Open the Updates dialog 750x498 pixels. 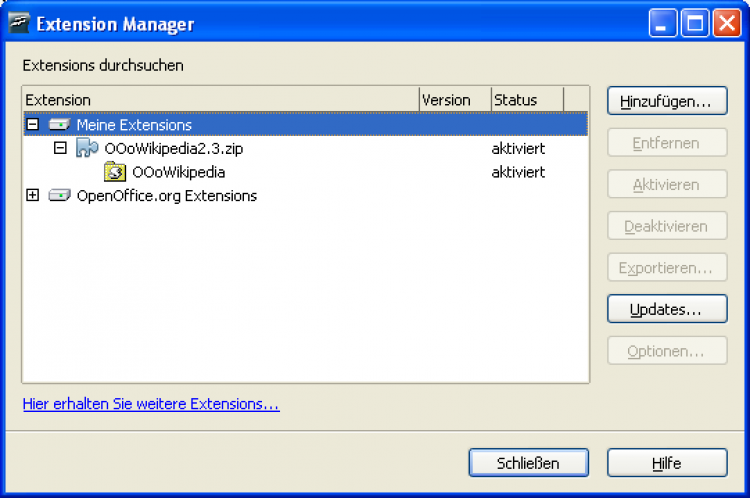click(666, 309)
